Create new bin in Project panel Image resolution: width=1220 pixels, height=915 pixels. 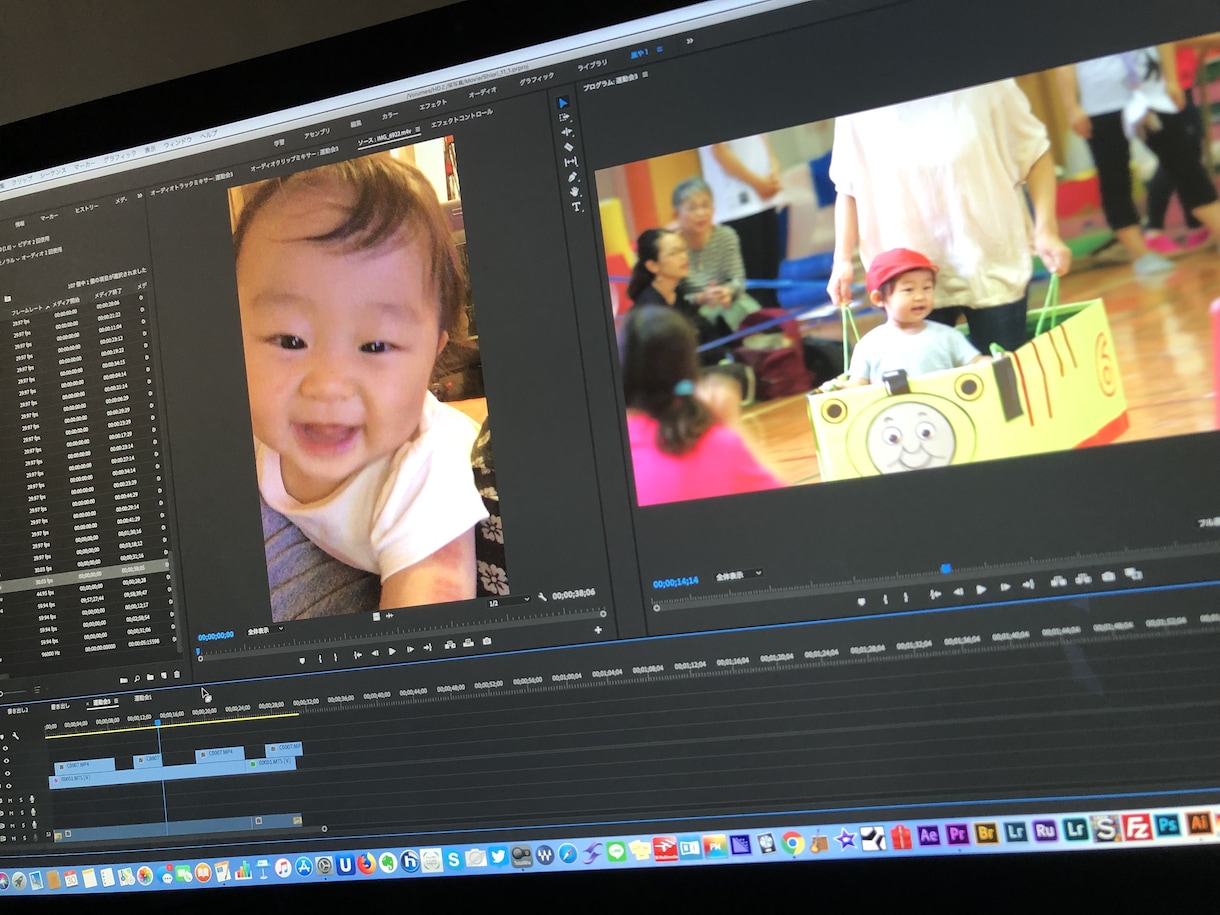tap(151, 678)
